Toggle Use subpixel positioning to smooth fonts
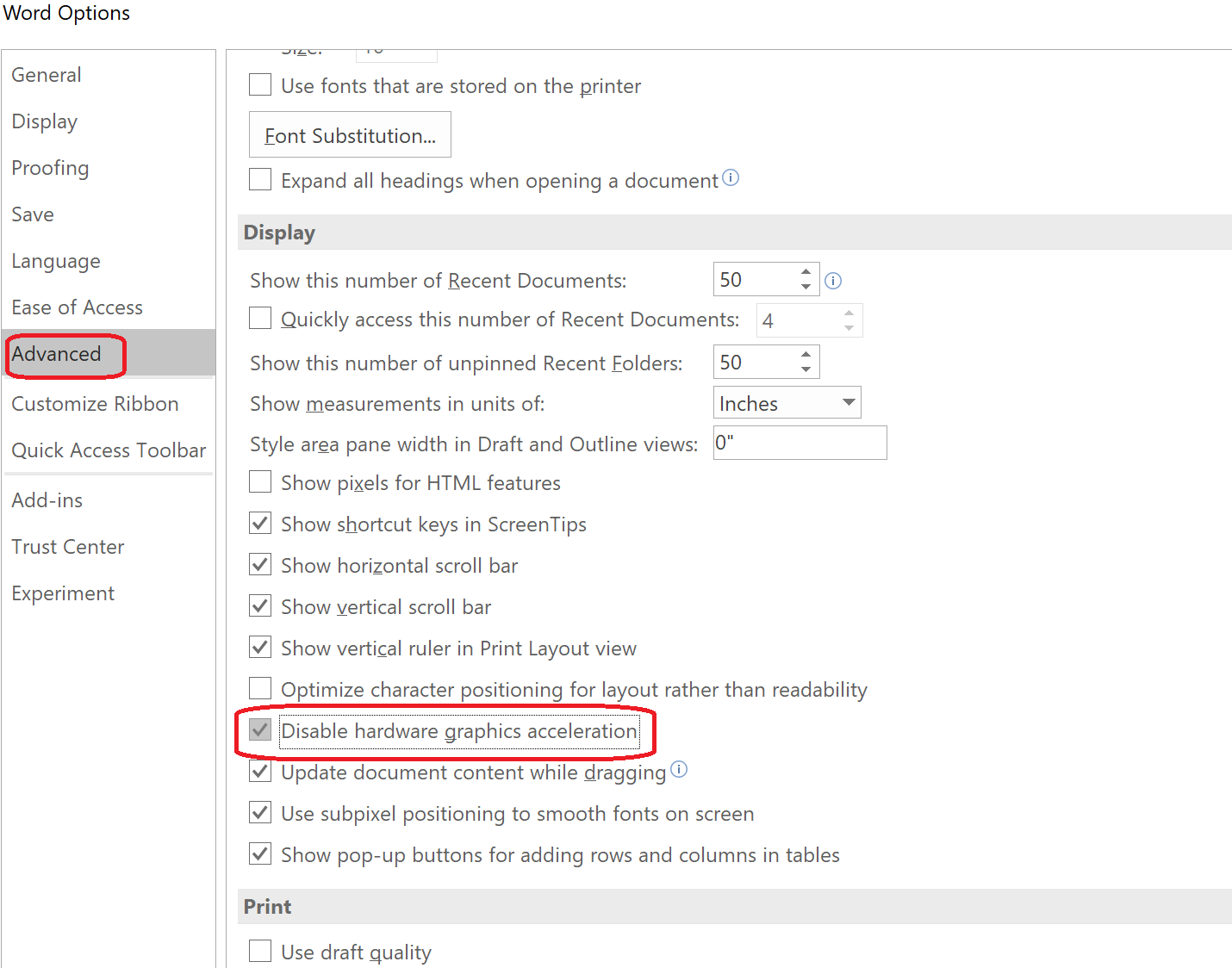The image size is (1232, 968). [260, 812]
